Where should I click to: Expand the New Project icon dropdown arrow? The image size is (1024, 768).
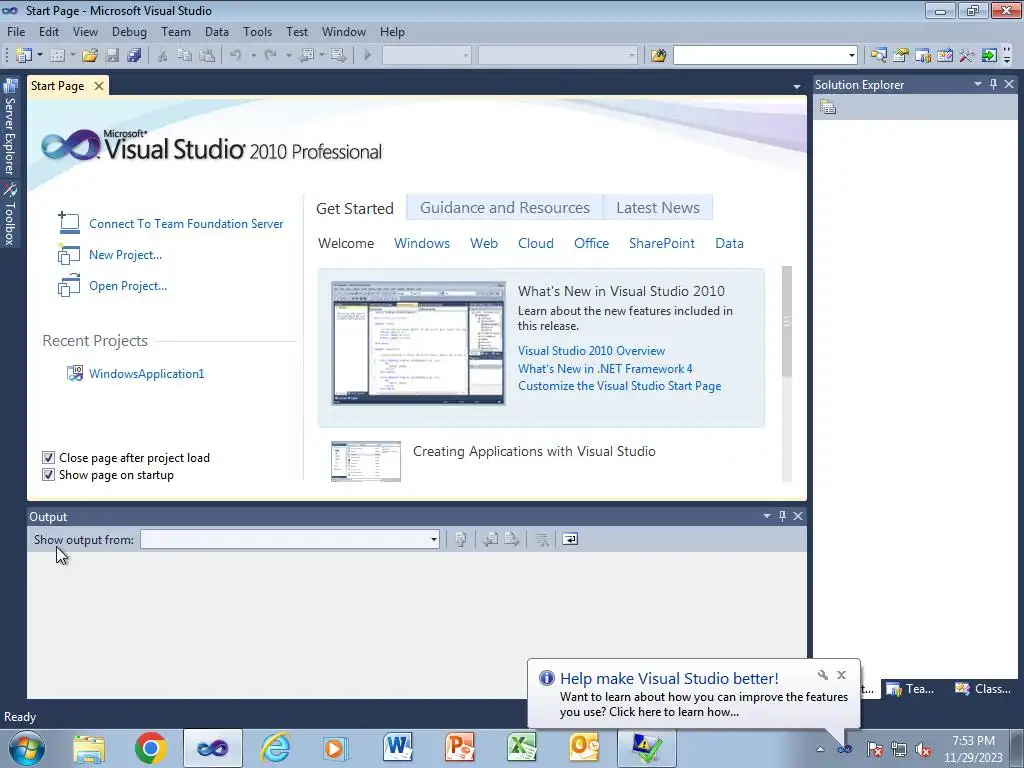click(x=40, y=56)
